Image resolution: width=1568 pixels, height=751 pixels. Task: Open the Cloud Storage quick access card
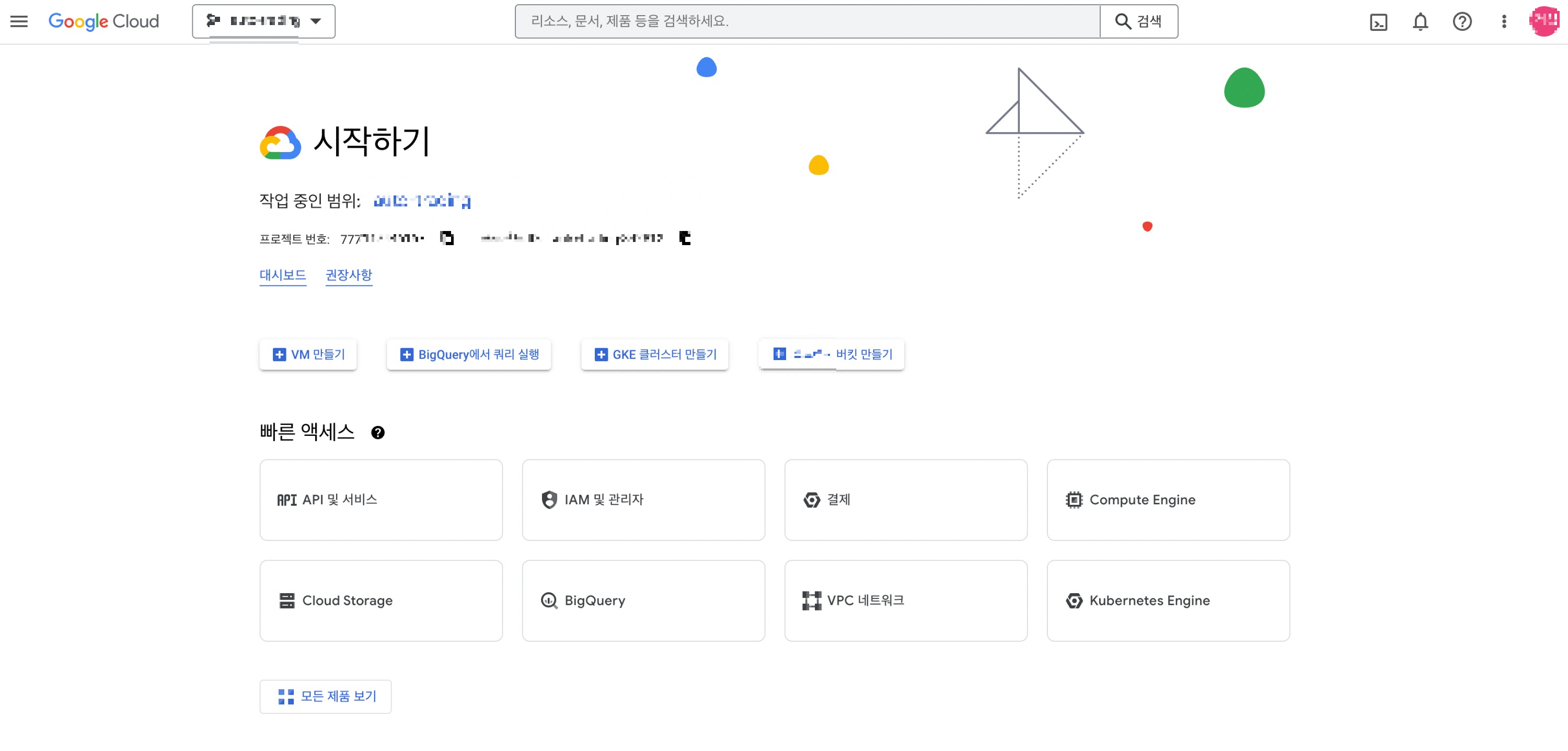pyautogui.click(x=381, y=600)
